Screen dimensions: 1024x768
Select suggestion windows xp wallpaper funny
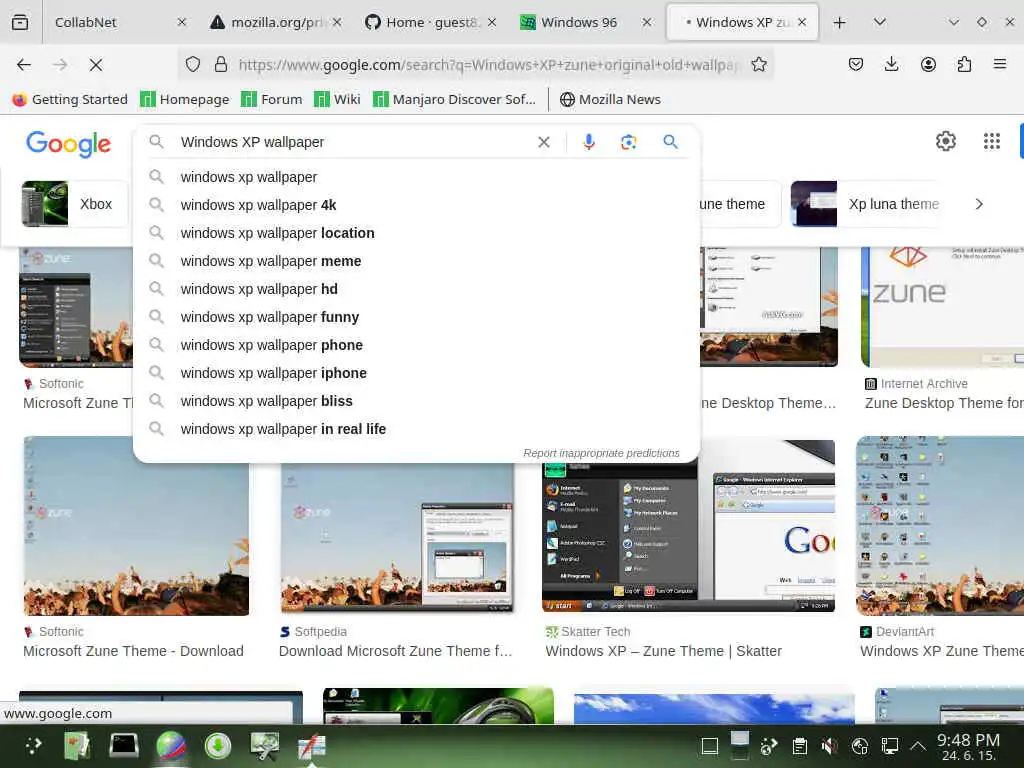click(x=417, y=317)
